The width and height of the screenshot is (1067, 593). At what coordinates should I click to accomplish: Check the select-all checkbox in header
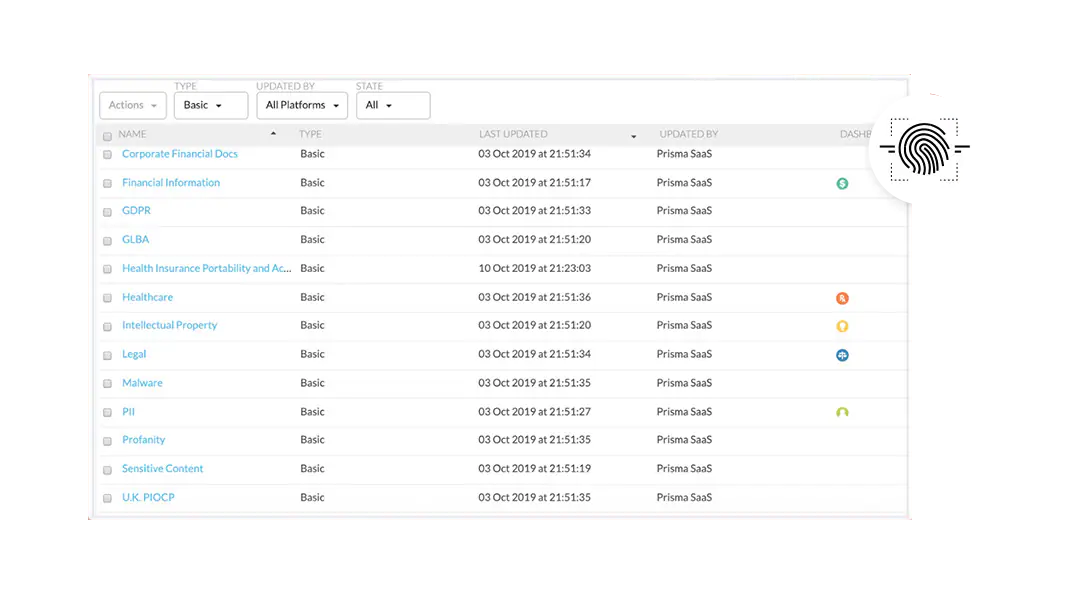tap(107, 136)
